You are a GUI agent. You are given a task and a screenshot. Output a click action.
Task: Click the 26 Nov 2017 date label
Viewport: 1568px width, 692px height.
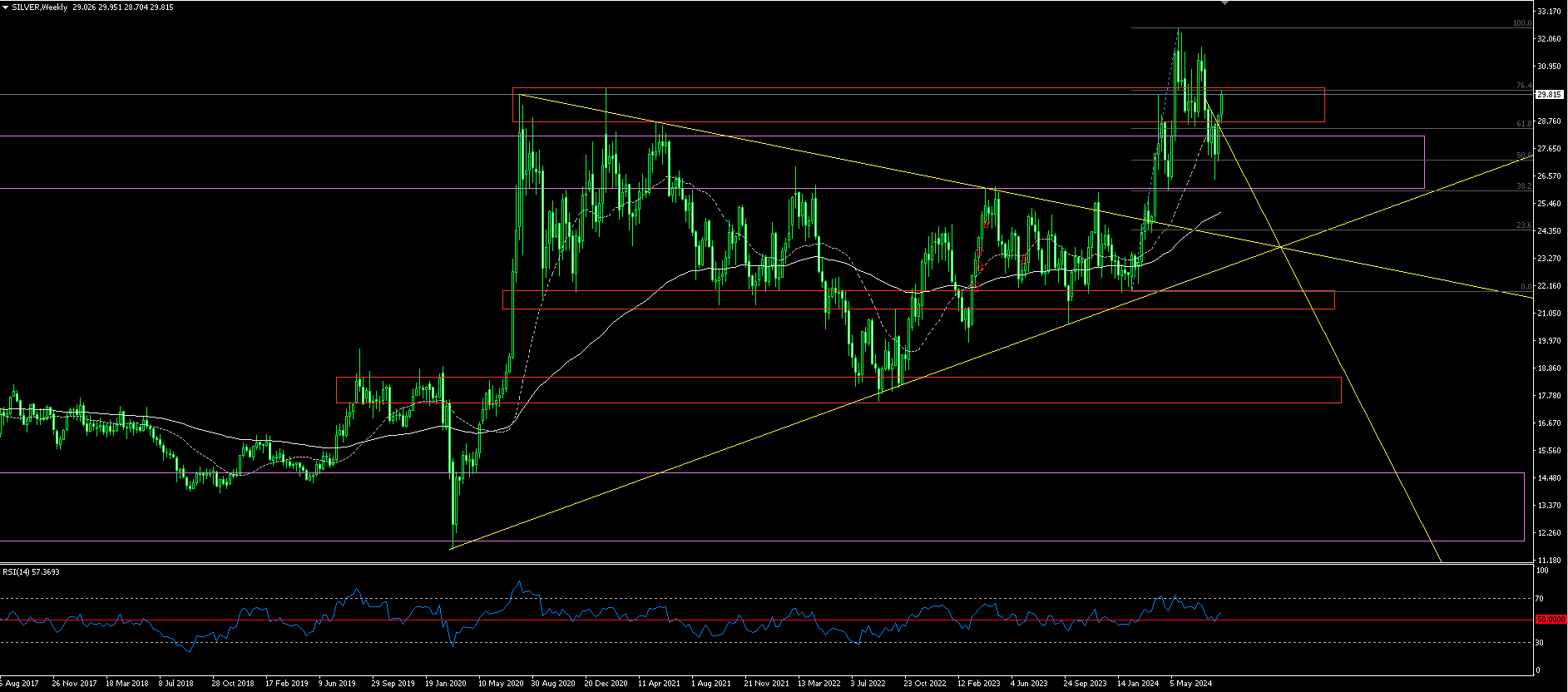tap(74, 684)
